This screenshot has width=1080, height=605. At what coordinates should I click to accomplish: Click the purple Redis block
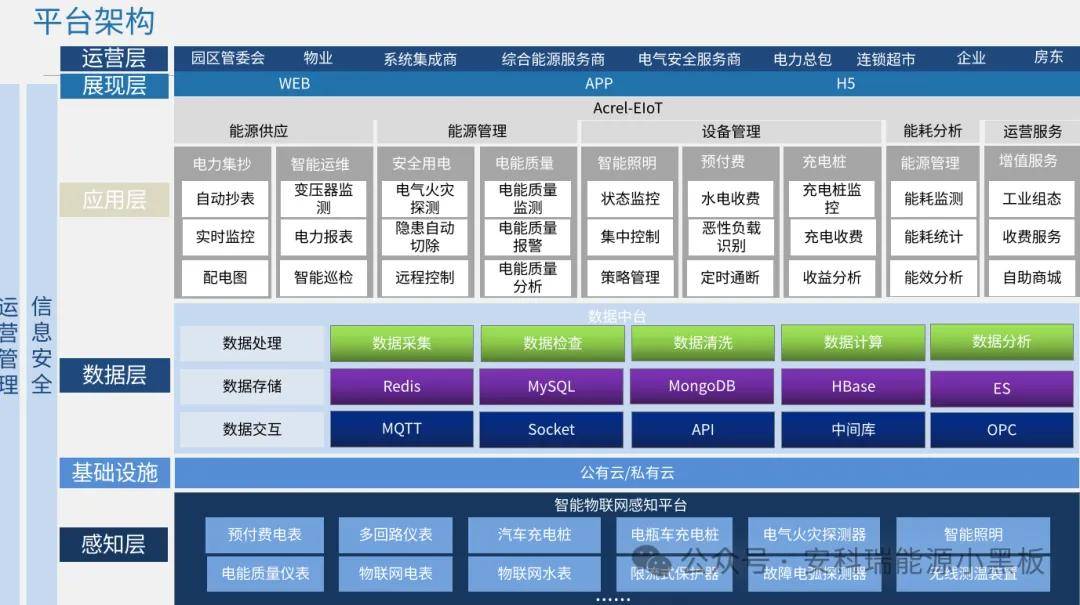pyautogui.click(x=402, y=386)
